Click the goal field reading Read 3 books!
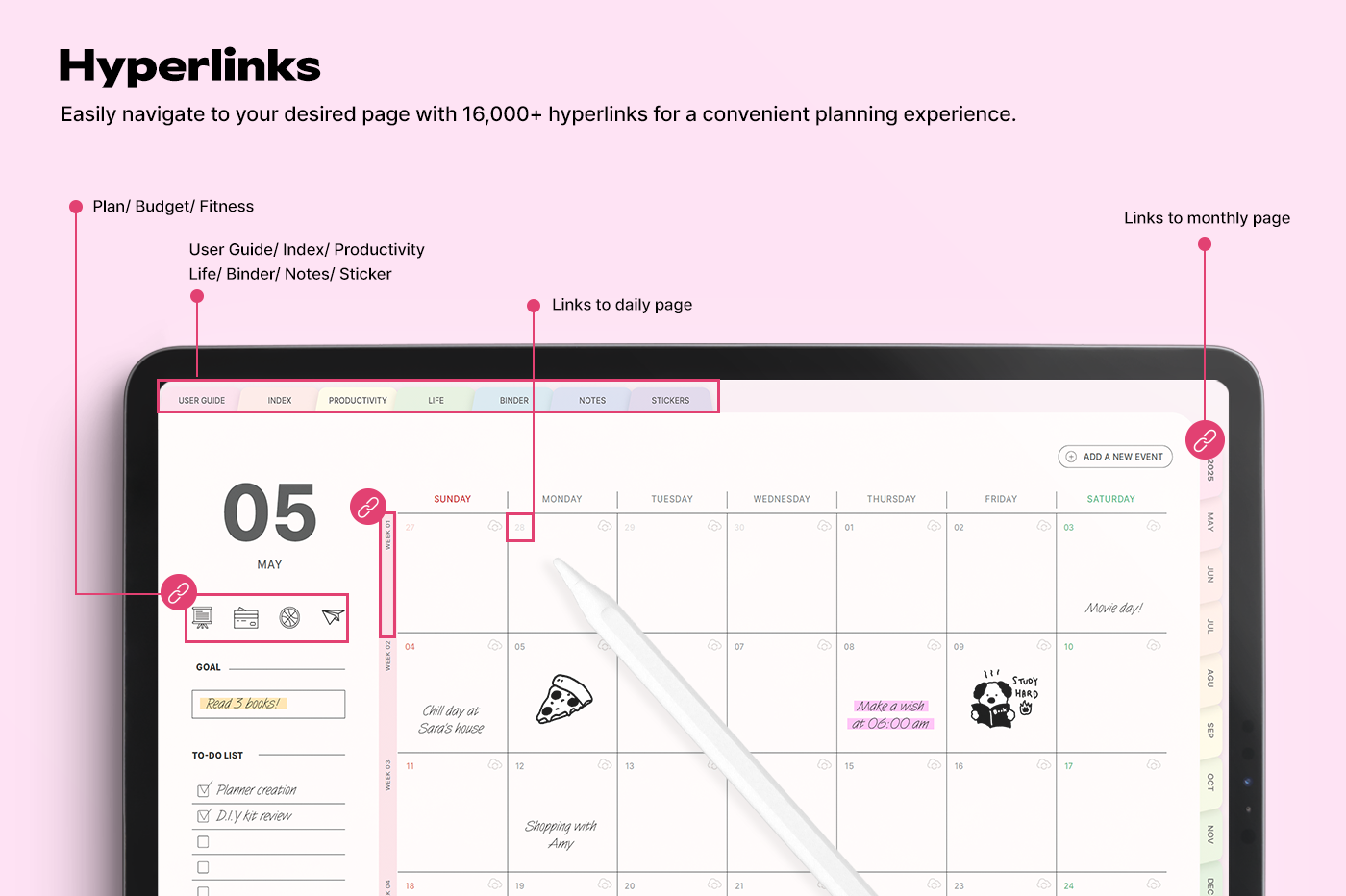 268,704
